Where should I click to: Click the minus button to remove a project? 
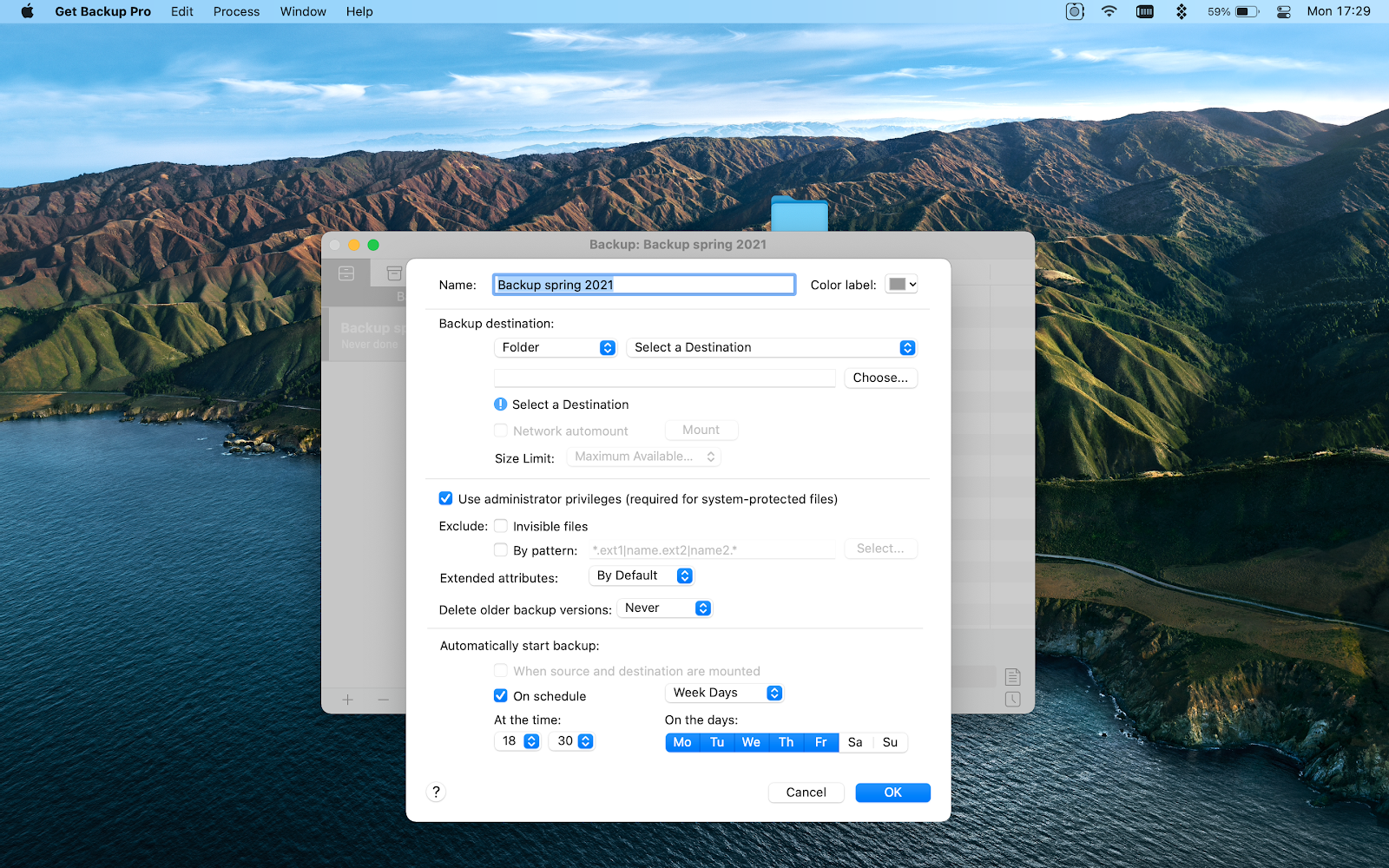tap(383, 700)
